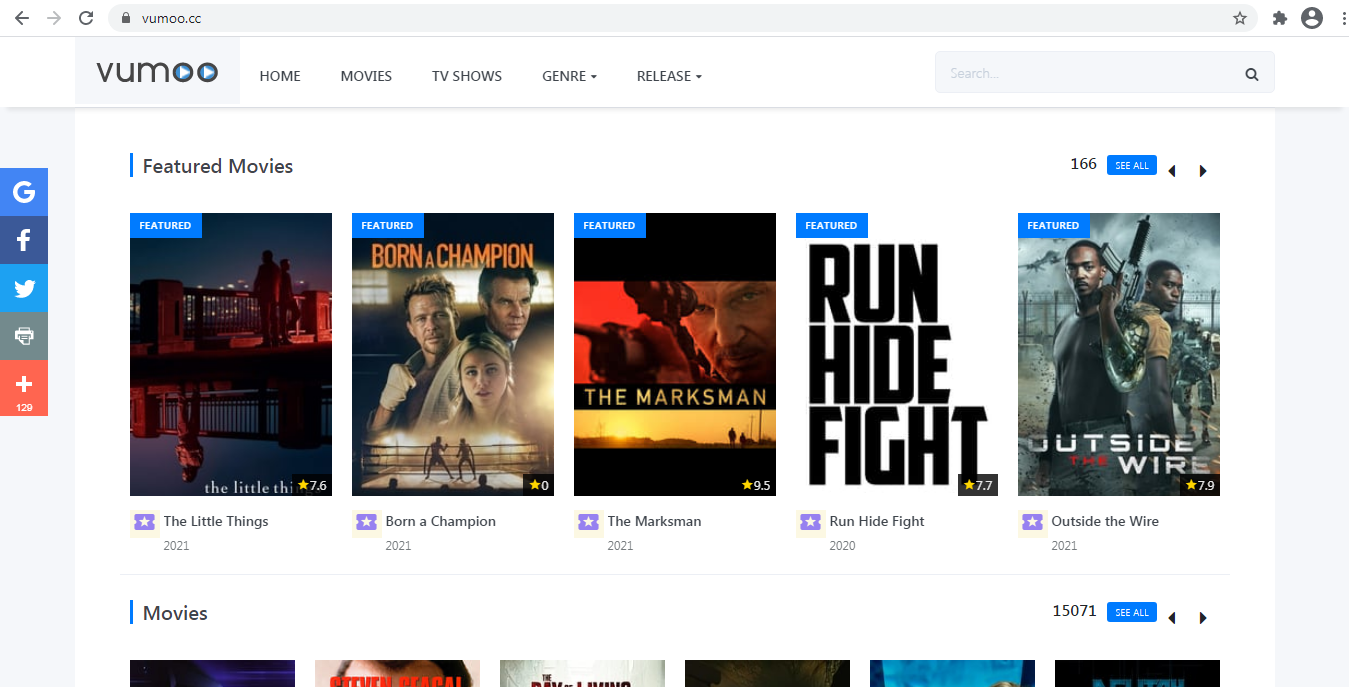
Task: Click the star icon beside Born a Champion
Action: [367, 522]
